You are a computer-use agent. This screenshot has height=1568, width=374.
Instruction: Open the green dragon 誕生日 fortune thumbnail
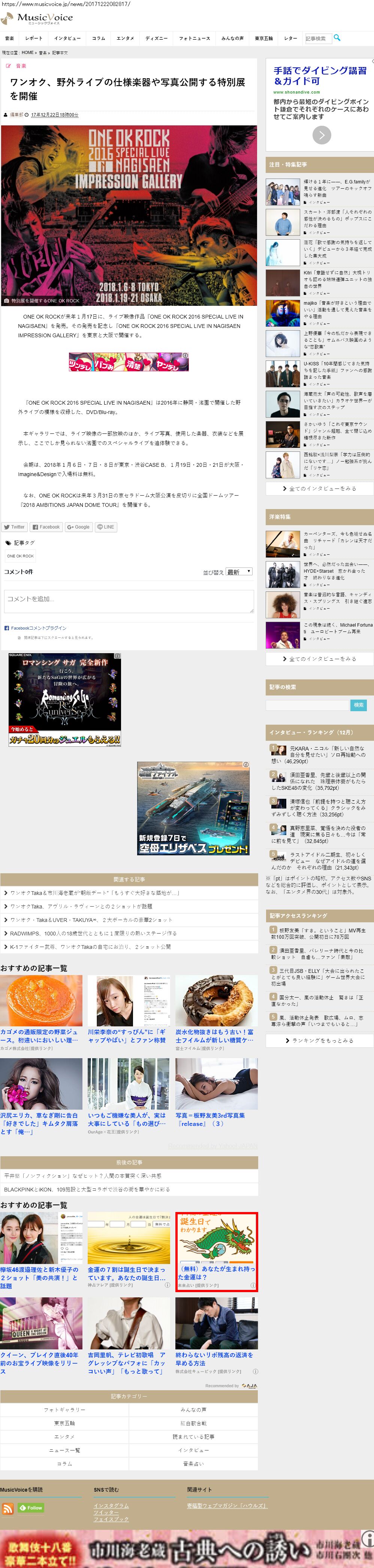pyautogui.click(x=217, y=1239)
